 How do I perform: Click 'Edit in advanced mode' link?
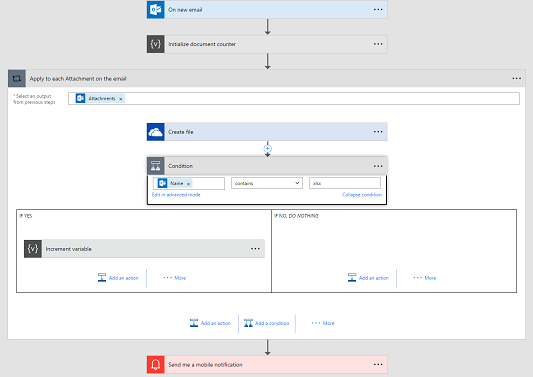pyautogui.click(x=176, y=195)
